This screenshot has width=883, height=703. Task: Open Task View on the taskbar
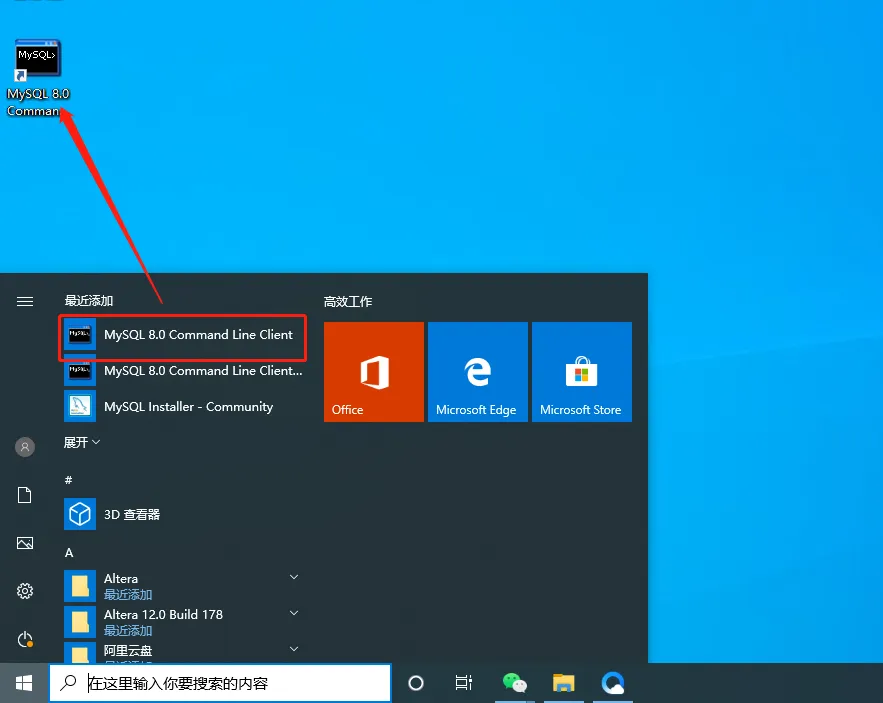pyautogui.click(x=463, y=683)
